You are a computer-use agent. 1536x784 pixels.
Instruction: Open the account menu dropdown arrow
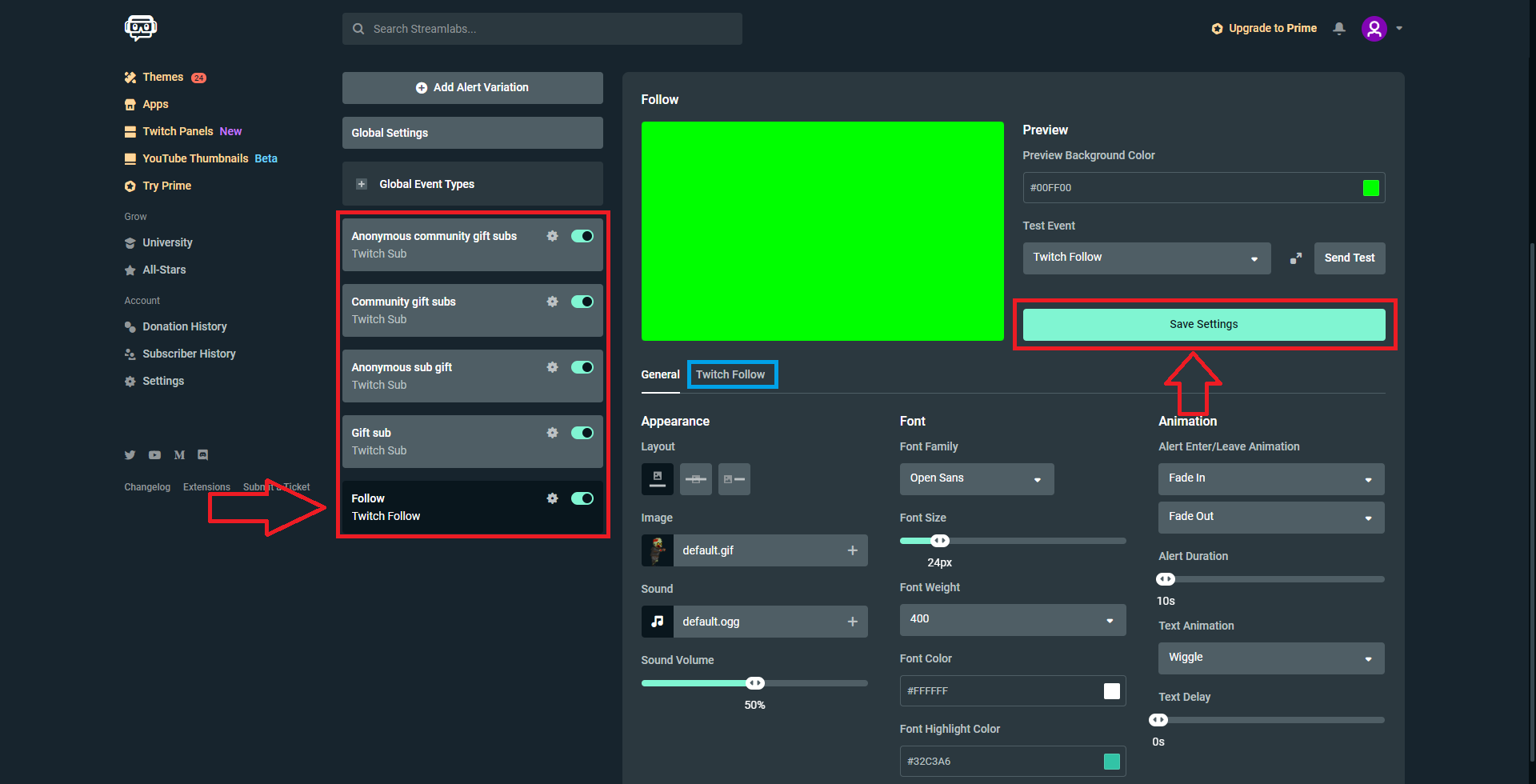pos(1399,29)
